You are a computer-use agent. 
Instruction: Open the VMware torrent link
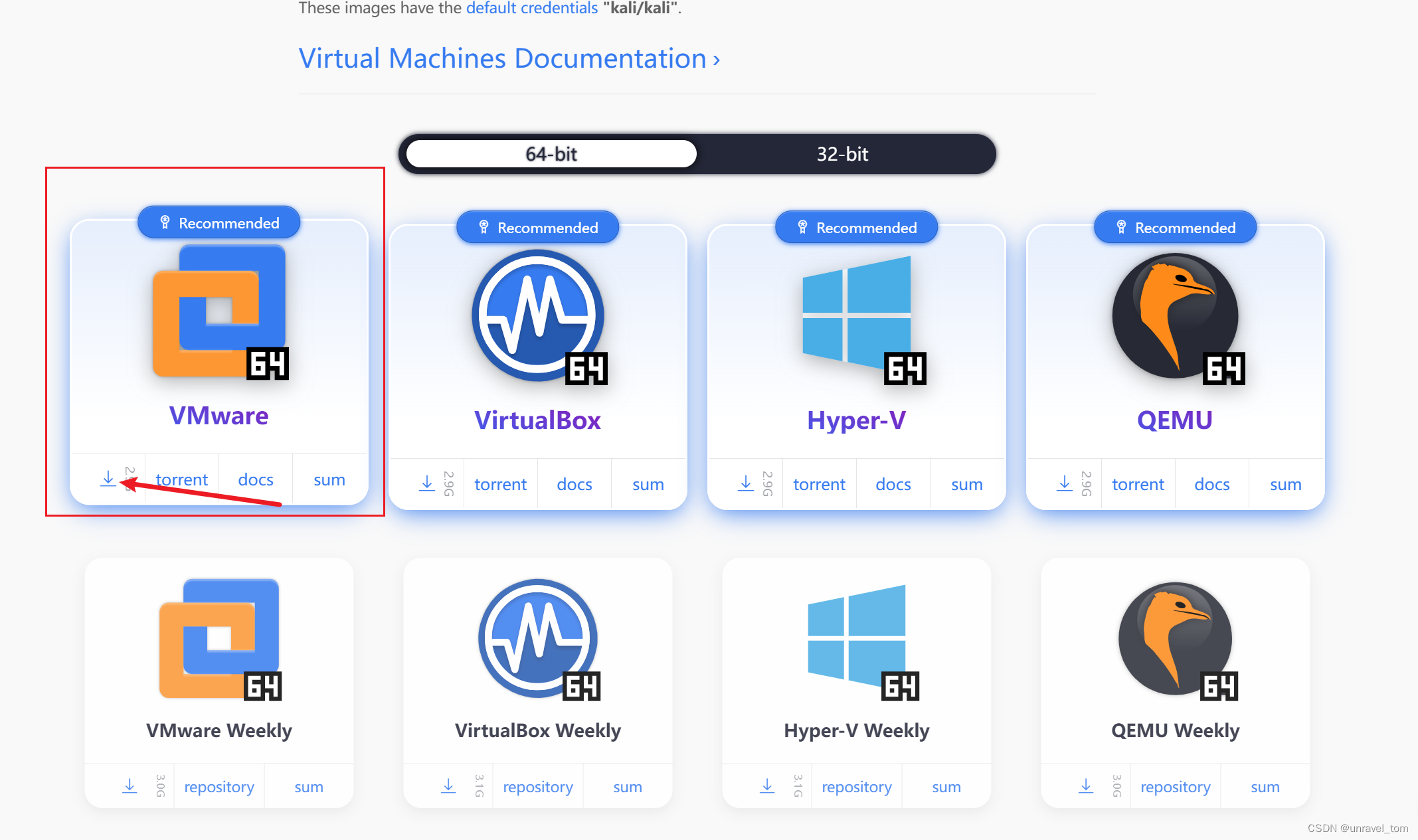click(x=181, y=479)
